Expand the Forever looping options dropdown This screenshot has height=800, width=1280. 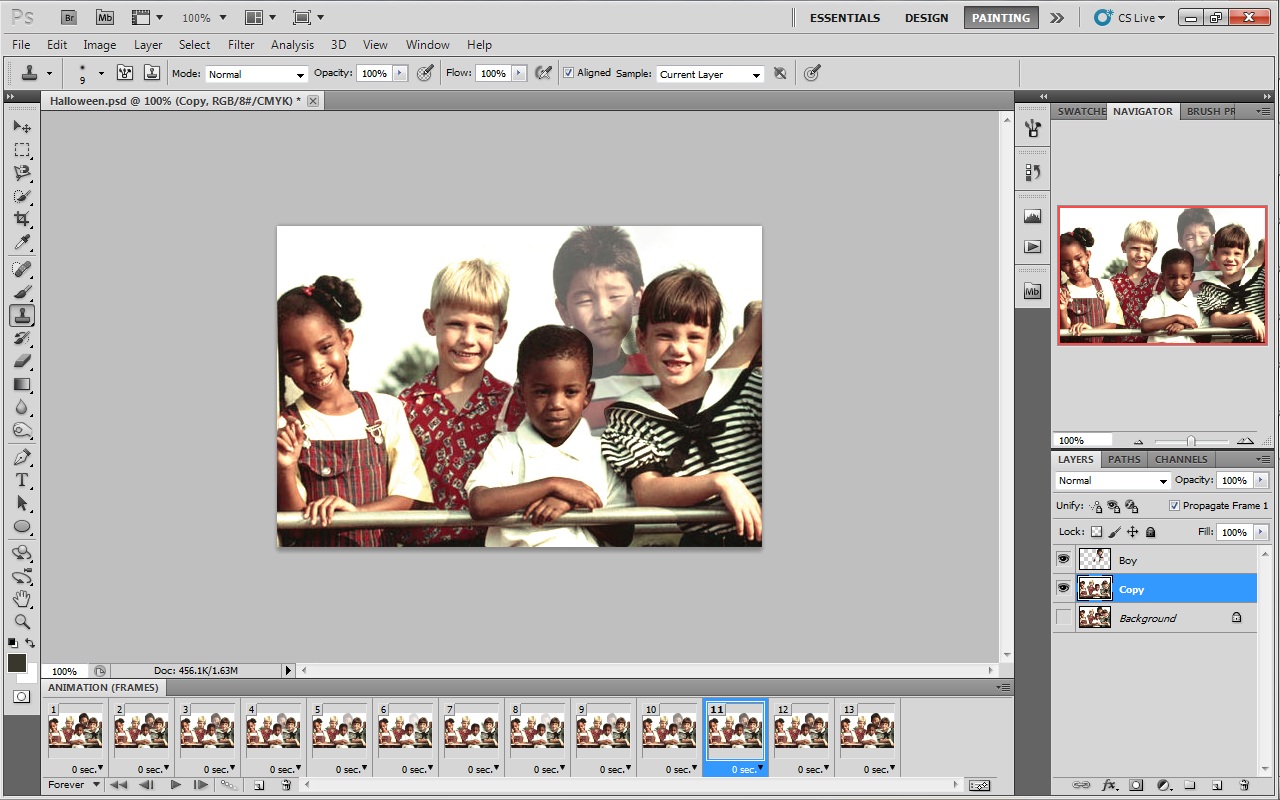pyautogui.click(x=73, y=785)
